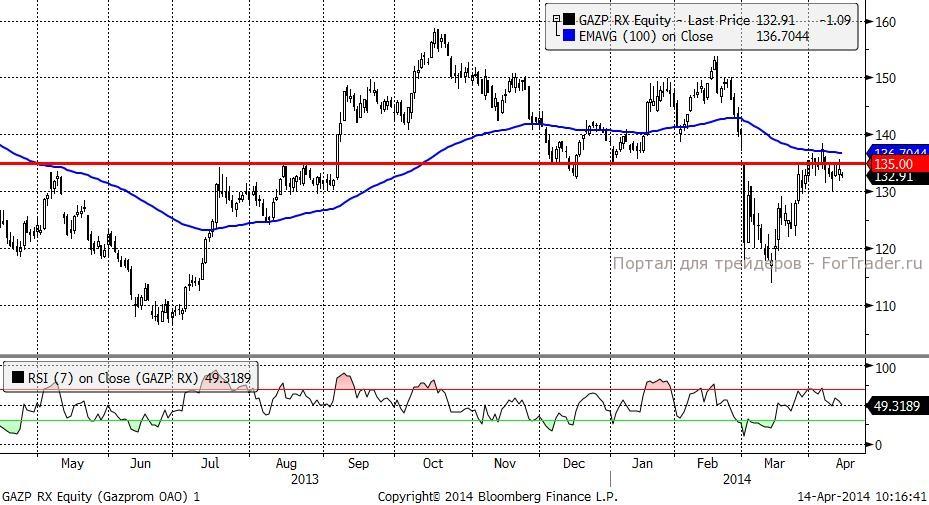Image resolution: width=929 pixels, height=505 pixels.
Task: Select the 'EMAVG (100) on Close' legend label
Action: tap(646, 36)
